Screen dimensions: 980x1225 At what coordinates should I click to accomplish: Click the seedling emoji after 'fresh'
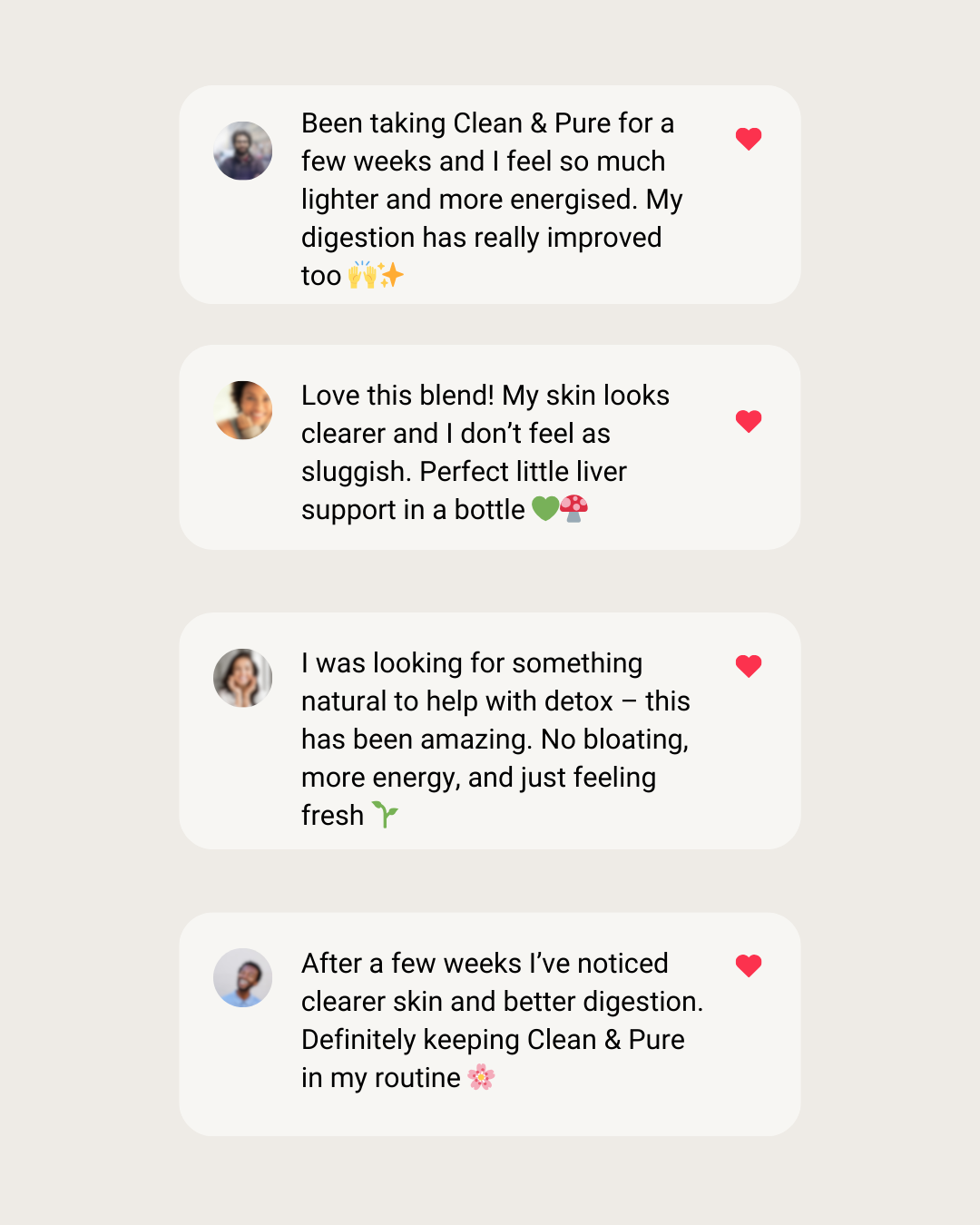(386, 815)
